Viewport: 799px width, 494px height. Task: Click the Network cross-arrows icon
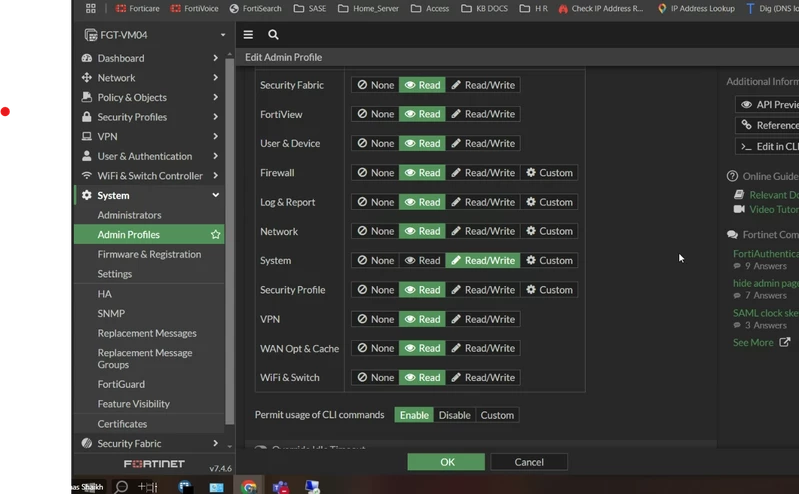[87, 77]
